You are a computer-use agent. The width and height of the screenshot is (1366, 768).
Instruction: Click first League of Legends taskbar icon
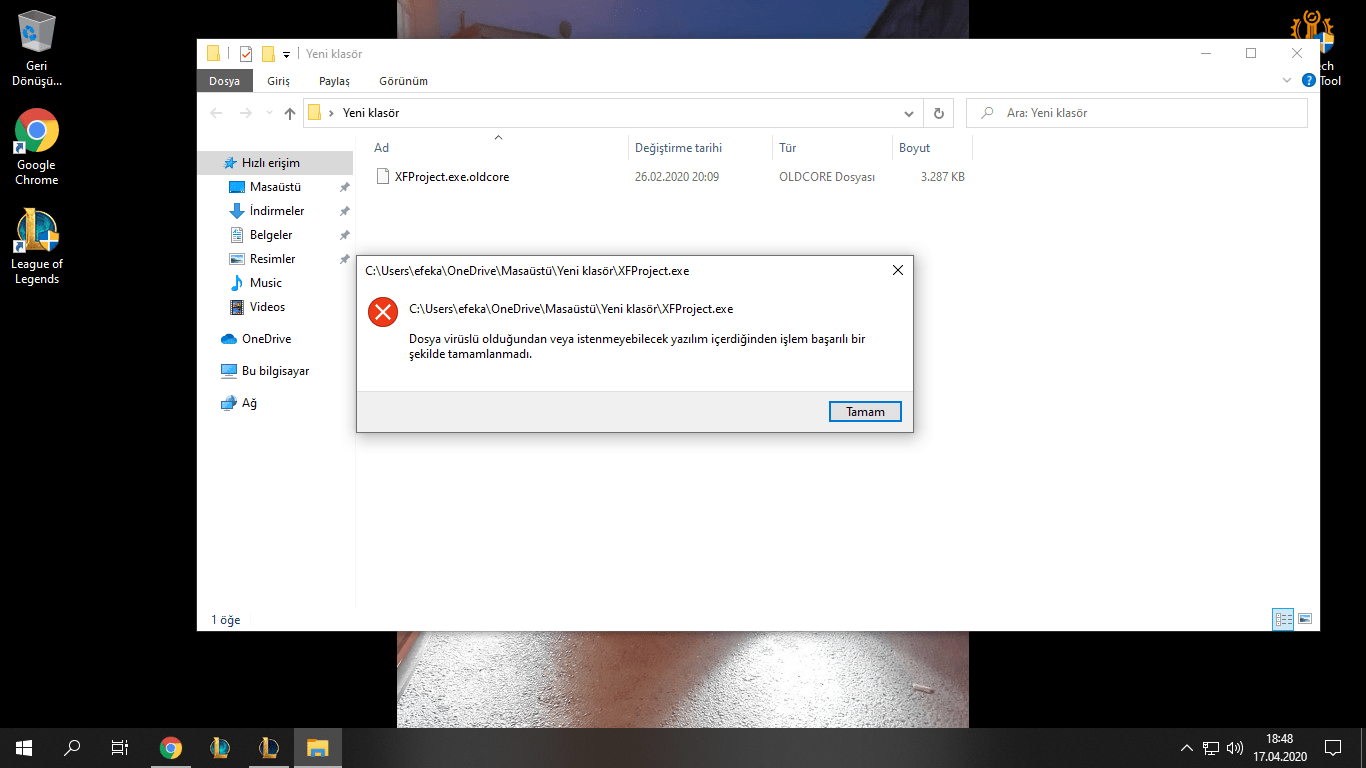point(220,747)
